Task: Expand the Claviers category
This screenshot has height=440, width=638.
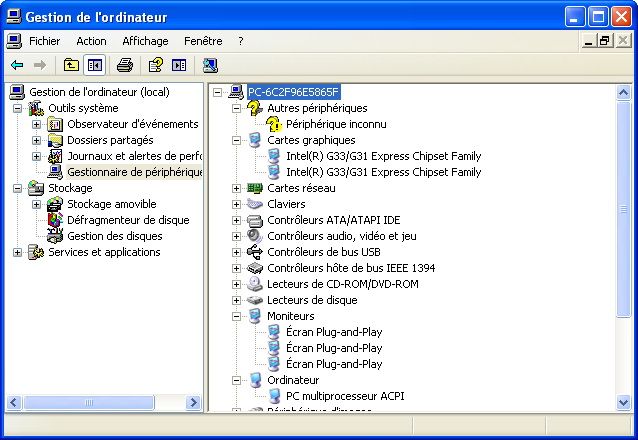Action: click(236, 204)
